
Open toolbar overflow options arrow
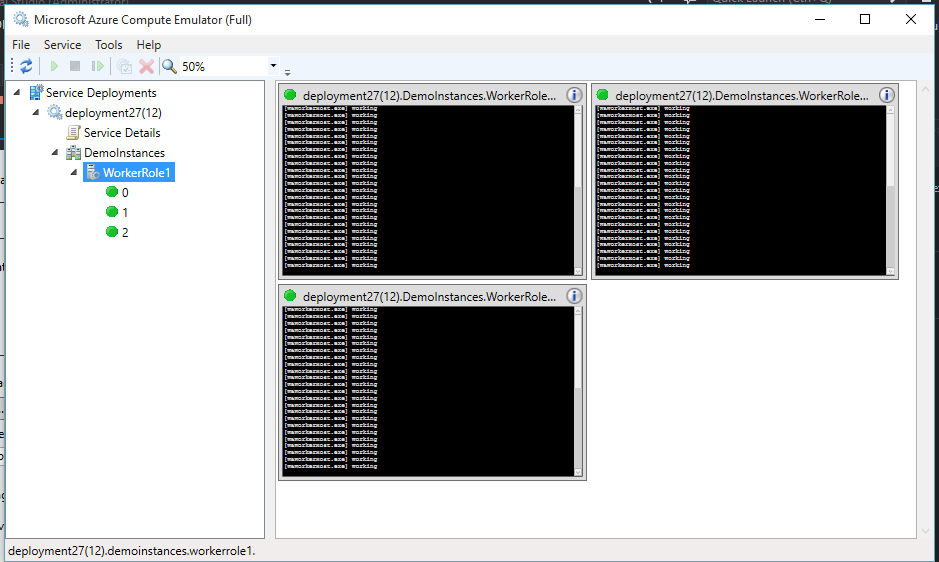pyautogui.click(x=287, y=72)
